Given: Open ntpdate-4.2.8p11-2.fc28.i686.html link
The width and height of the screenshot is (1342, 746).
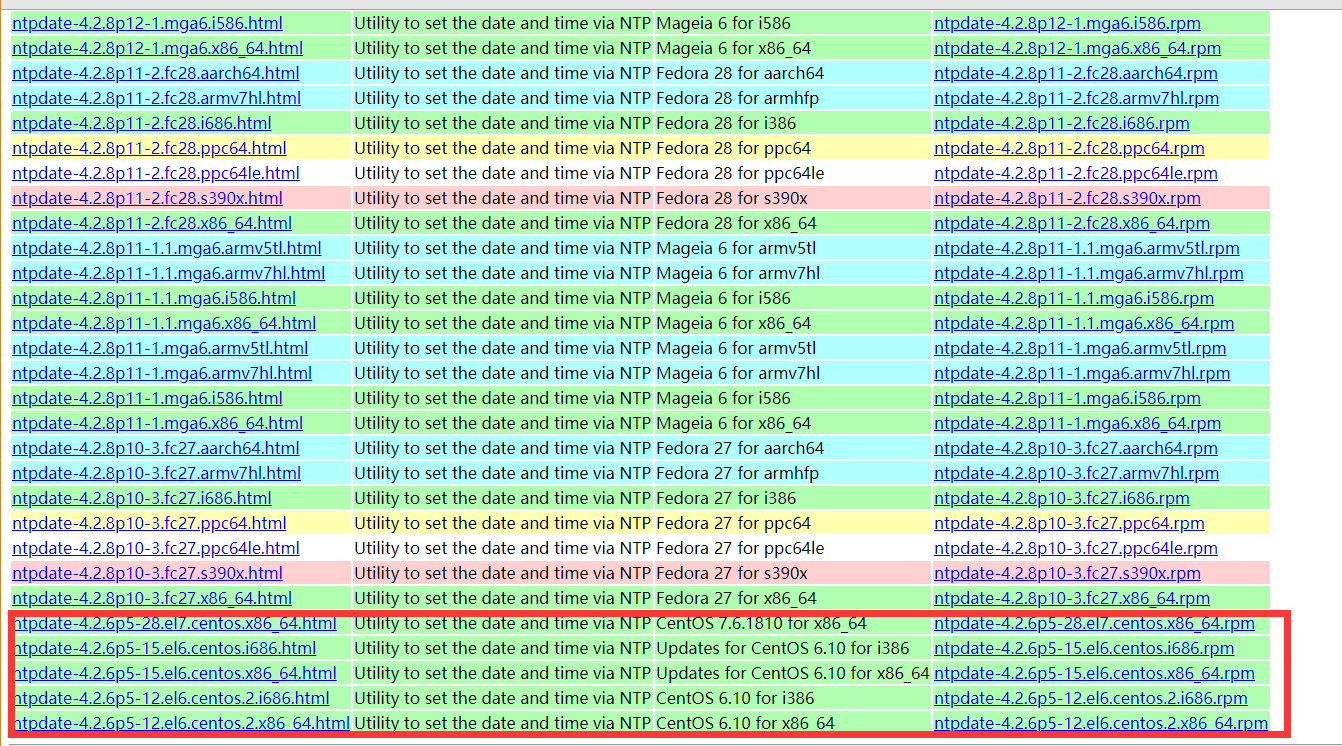Looking at the screenshot, I should point(141,123).
